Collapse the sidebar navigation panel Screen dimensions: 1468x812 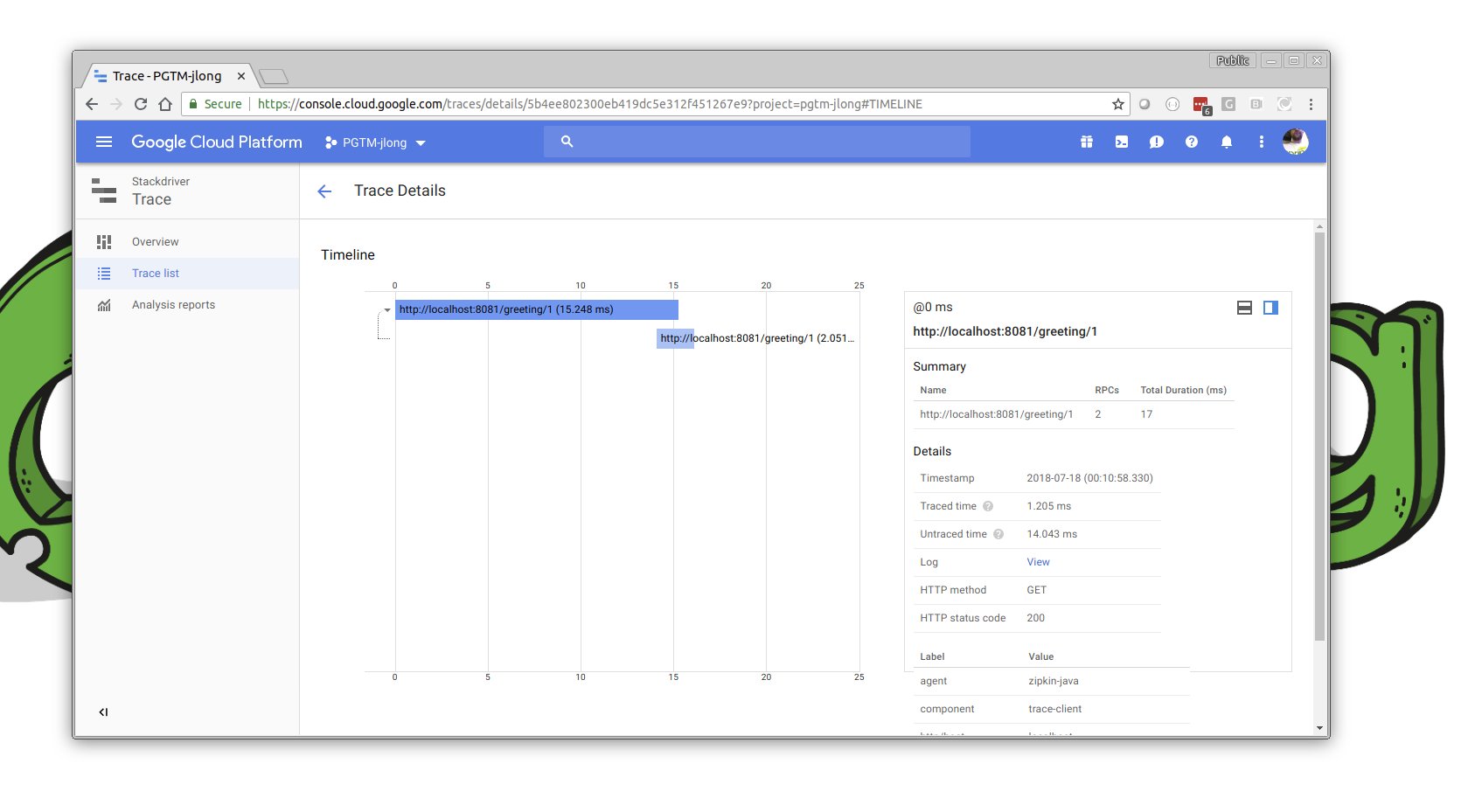click(x=103, y=712)
